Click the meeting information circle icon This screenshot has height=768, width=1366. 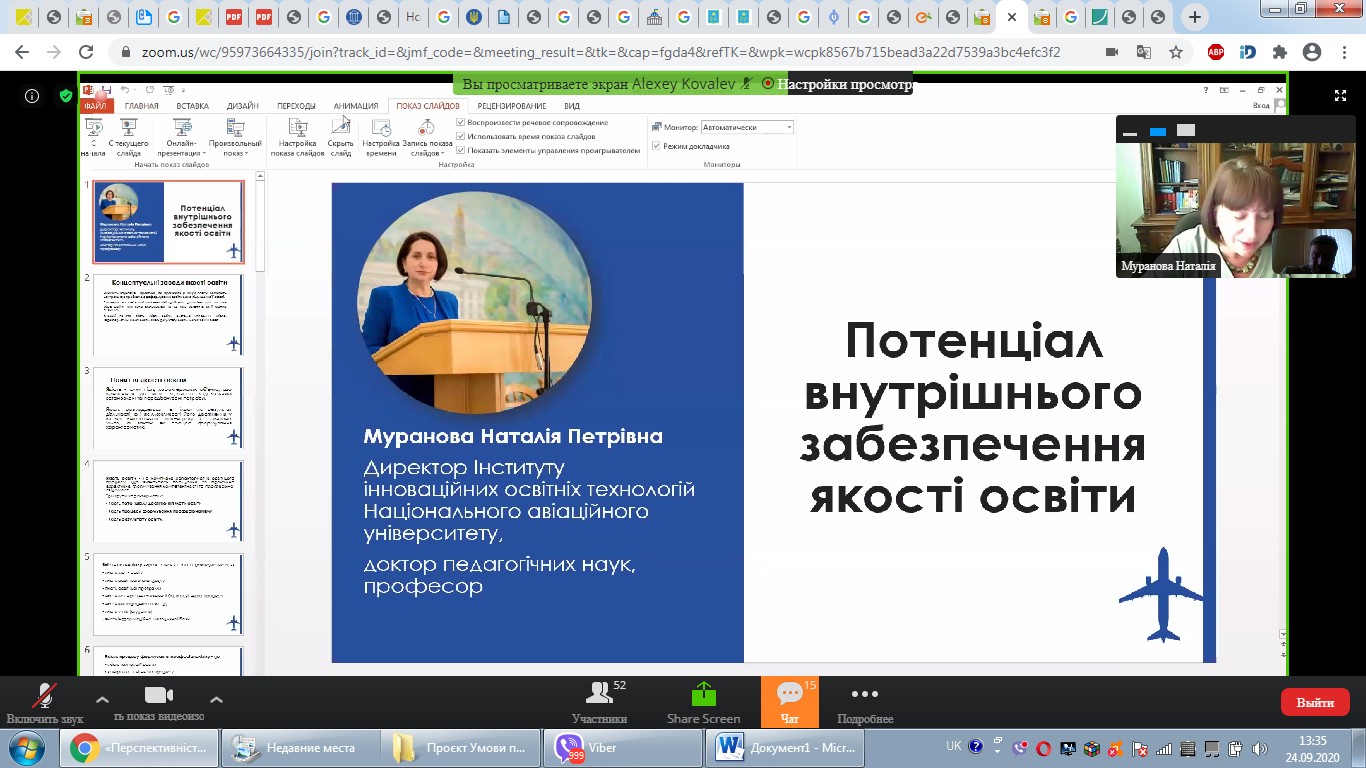pyautogui.click(x=32, y=96)
